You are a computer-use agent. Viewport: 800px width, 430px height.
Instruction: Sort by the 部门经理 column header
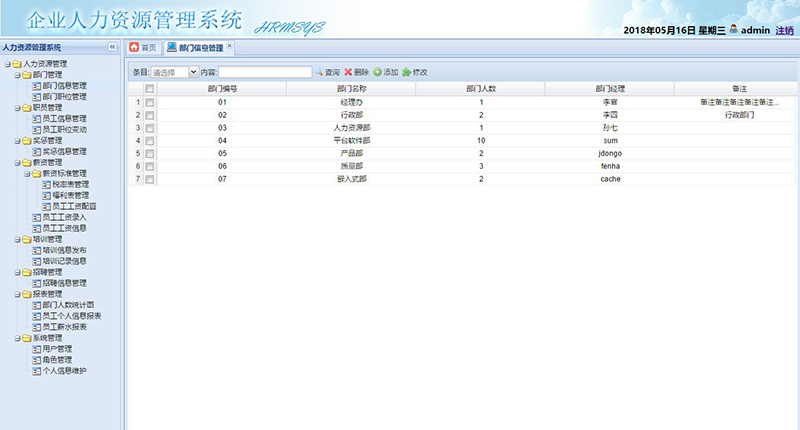point(610,89)
